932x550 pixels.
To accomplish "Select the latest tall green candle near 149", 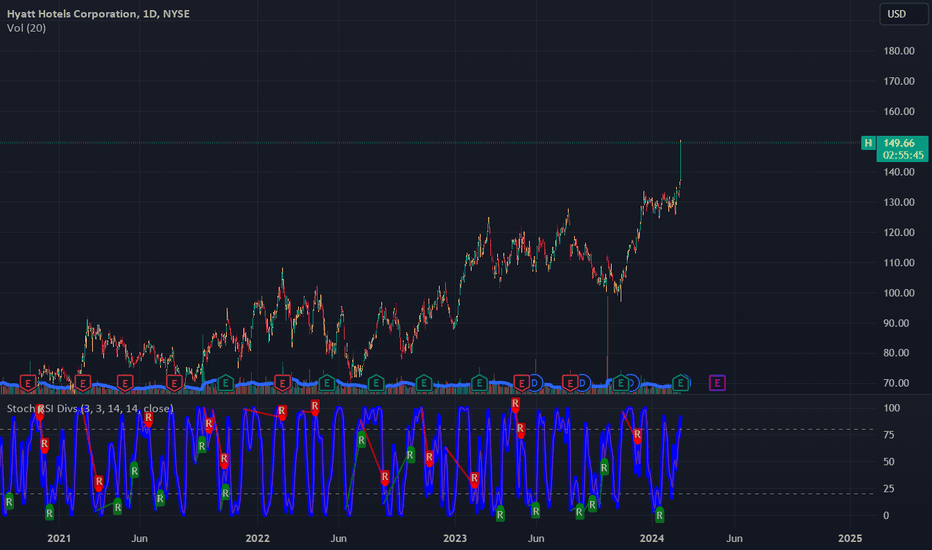I will [681, 161].
